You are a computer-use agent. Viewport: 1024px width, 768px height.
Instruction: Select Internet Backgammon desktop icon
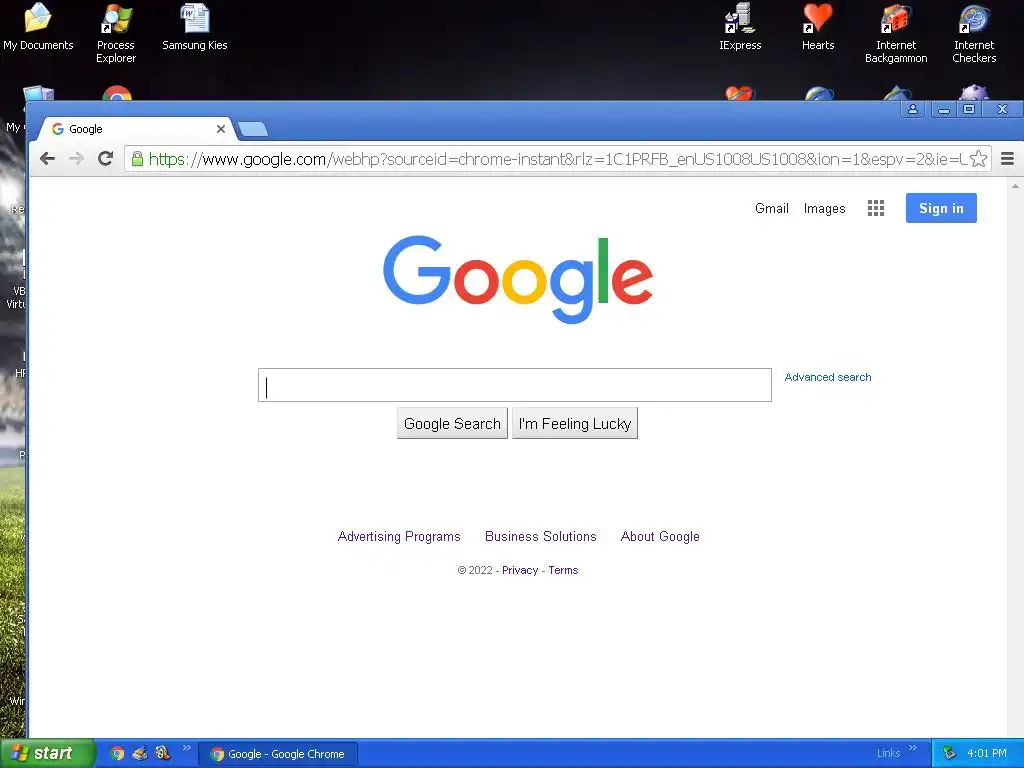point(896,33)
